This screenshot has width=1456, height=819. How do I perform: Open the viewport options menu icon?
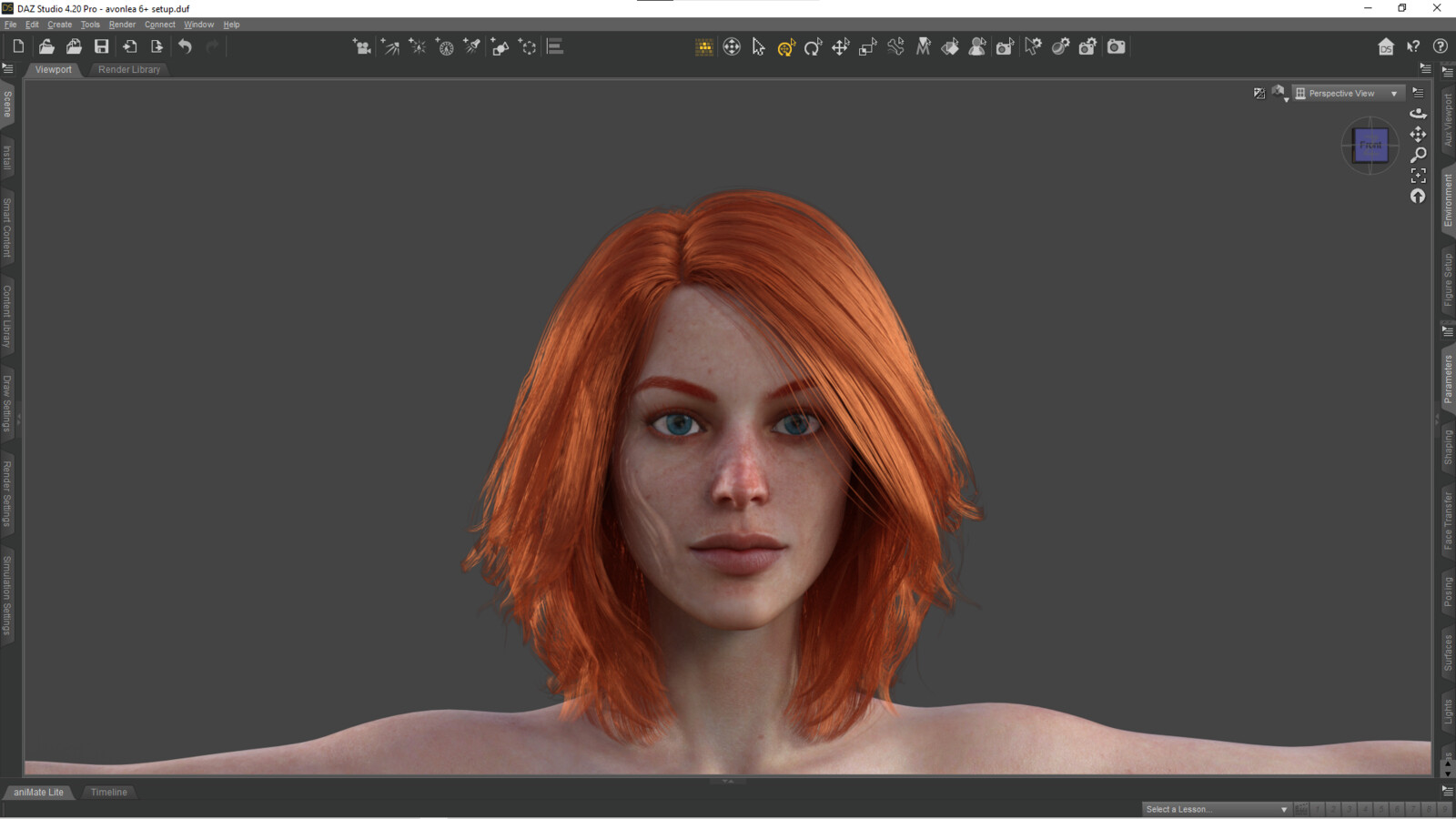1418,93
